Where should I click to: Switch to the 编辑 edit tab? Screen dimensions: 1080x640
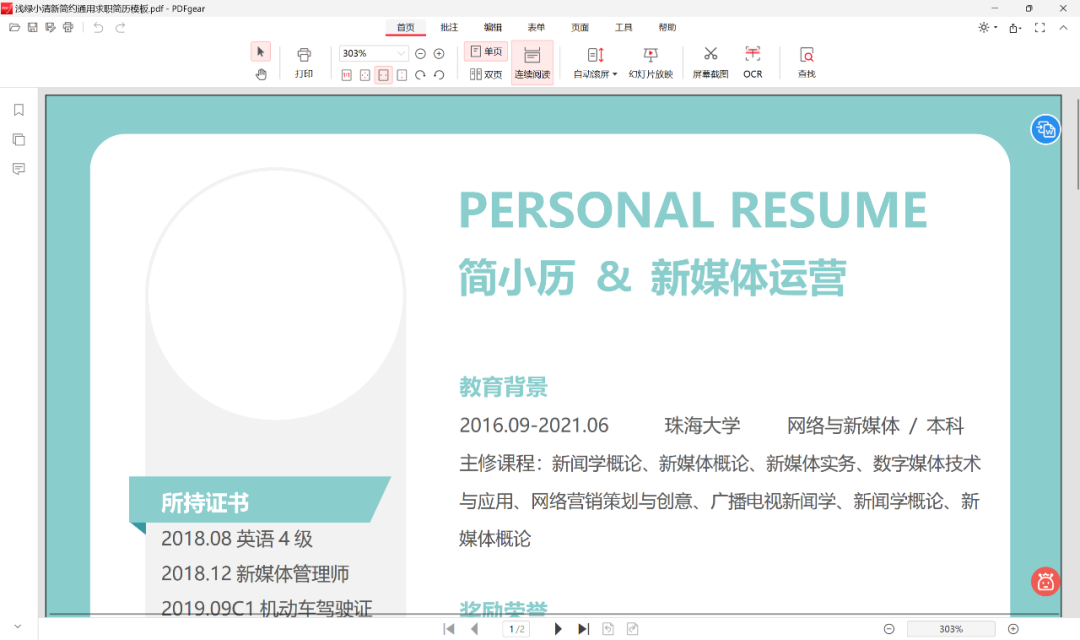[492, 28]
